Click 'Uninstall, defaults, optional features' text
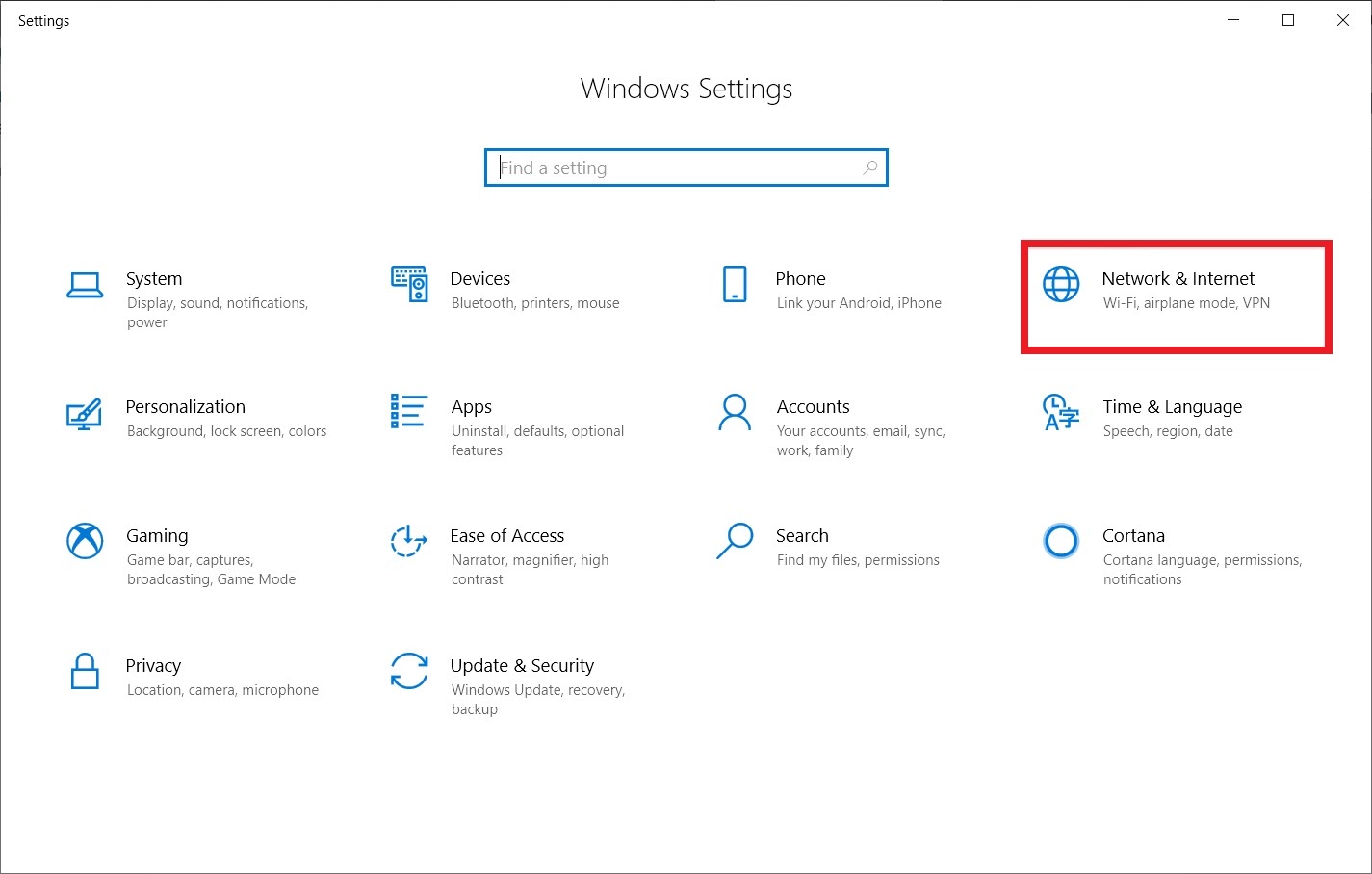The height and width of the screenshot is (874, 1372). pyautogui.click(x=537, y=441)
